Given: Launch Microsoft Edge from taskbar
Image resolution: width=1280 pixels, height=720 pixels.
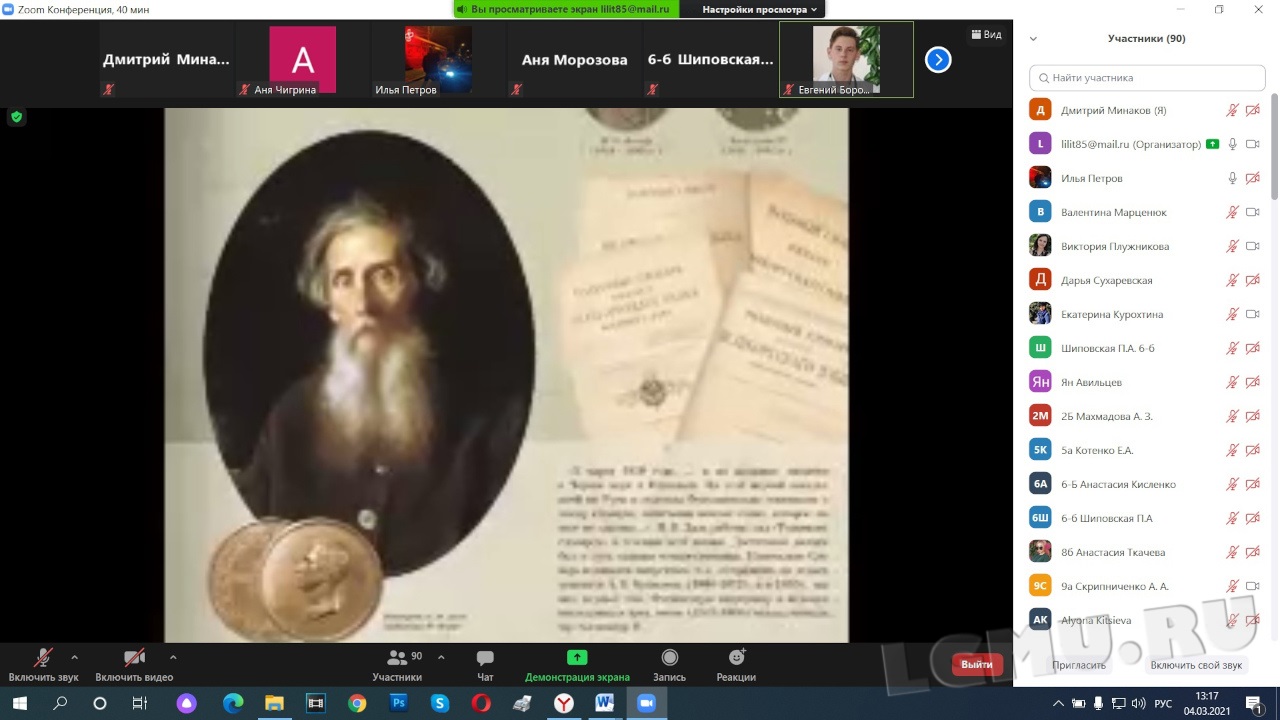Looking at the screenshot, I should click(x=233, y=703).
